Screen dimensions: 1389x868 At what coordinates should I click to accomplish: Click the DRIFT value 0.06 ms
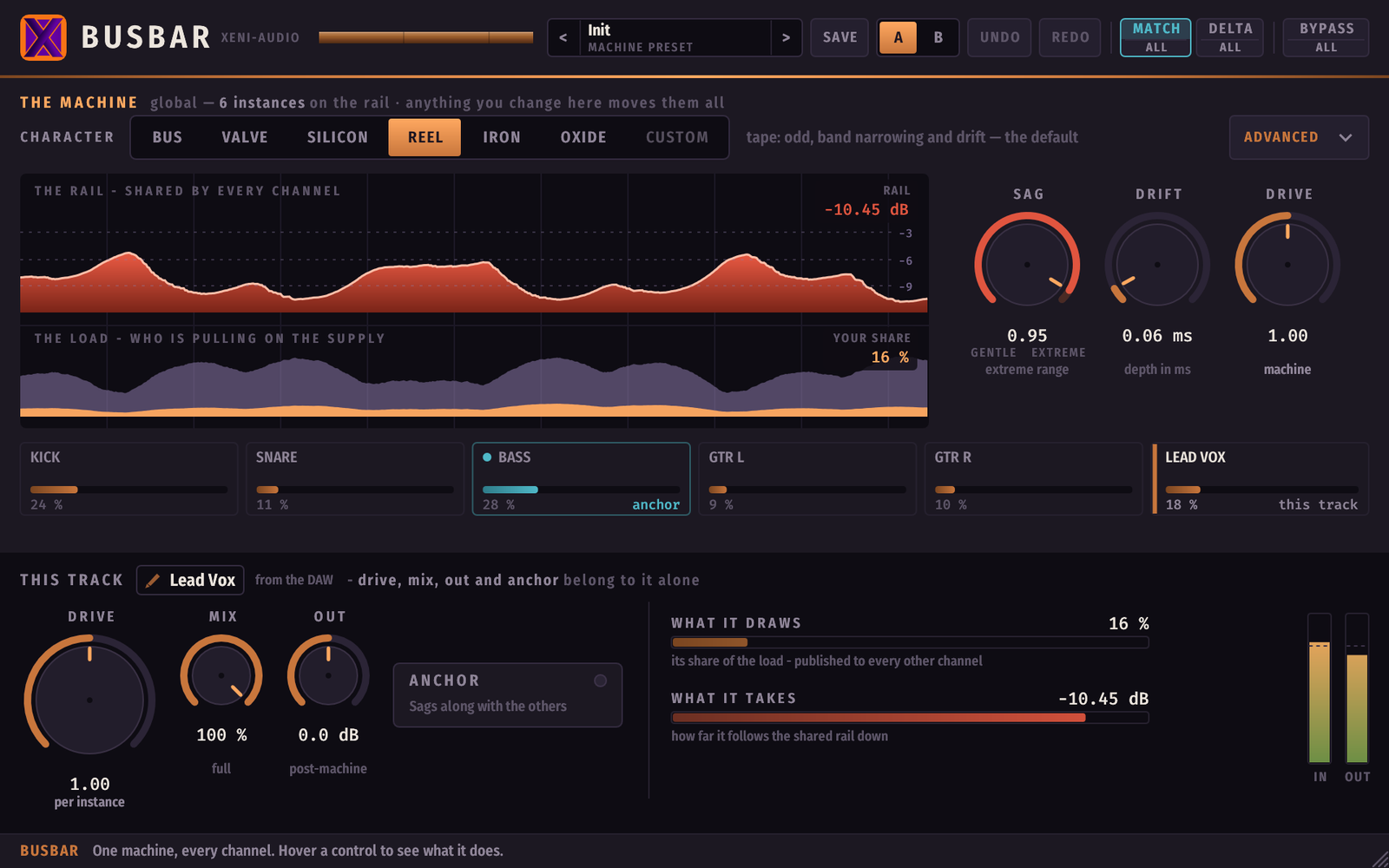(1157, 336)
